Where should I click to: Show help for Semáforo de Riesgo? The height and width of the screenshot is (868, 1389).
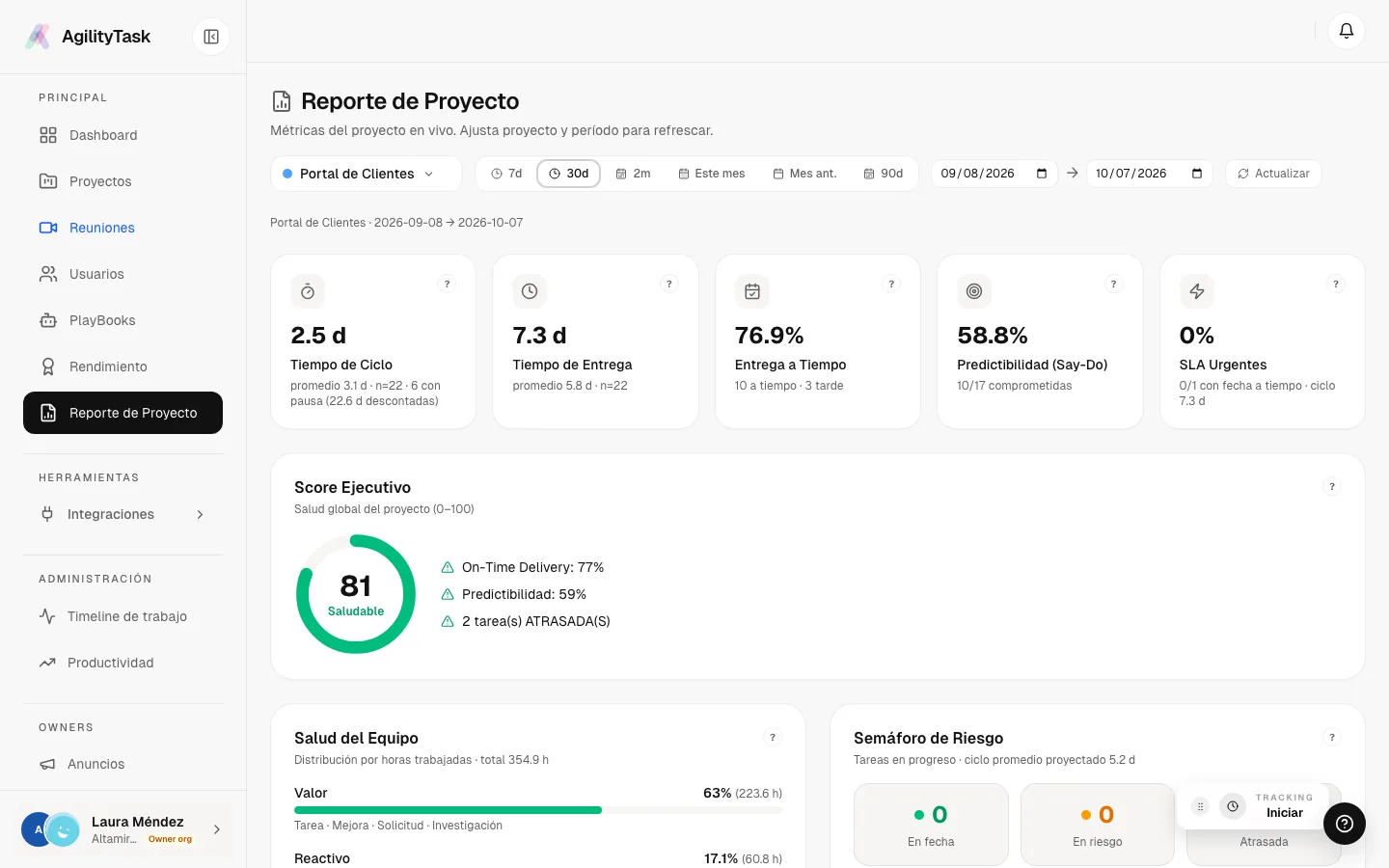1332,737
